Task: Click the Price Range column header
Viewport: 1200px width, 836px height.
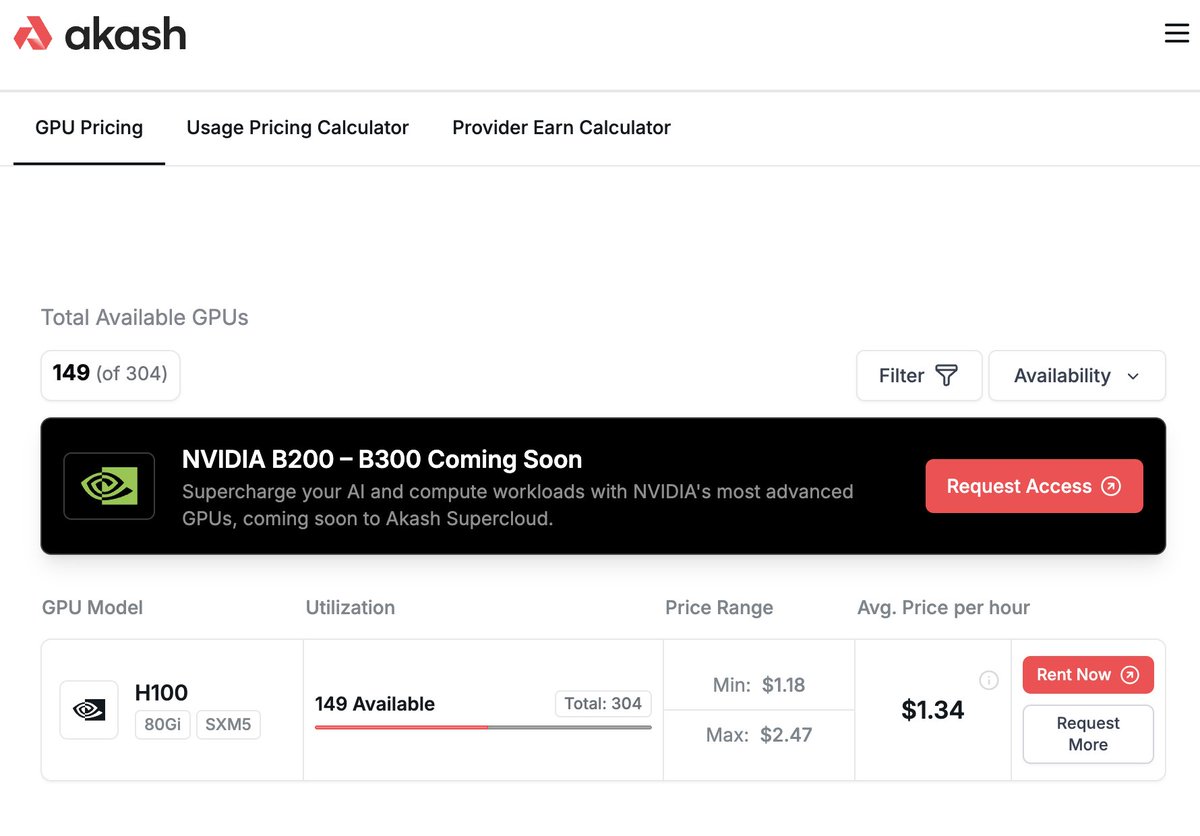Action: point(719,608)
